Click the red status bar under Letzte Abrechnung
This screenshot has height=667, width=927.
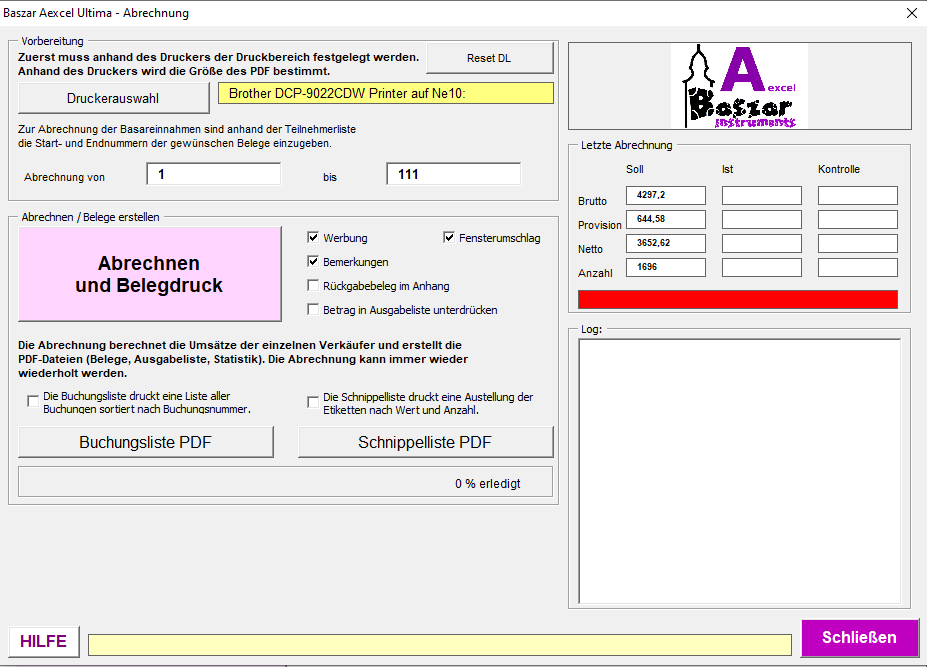738,299
